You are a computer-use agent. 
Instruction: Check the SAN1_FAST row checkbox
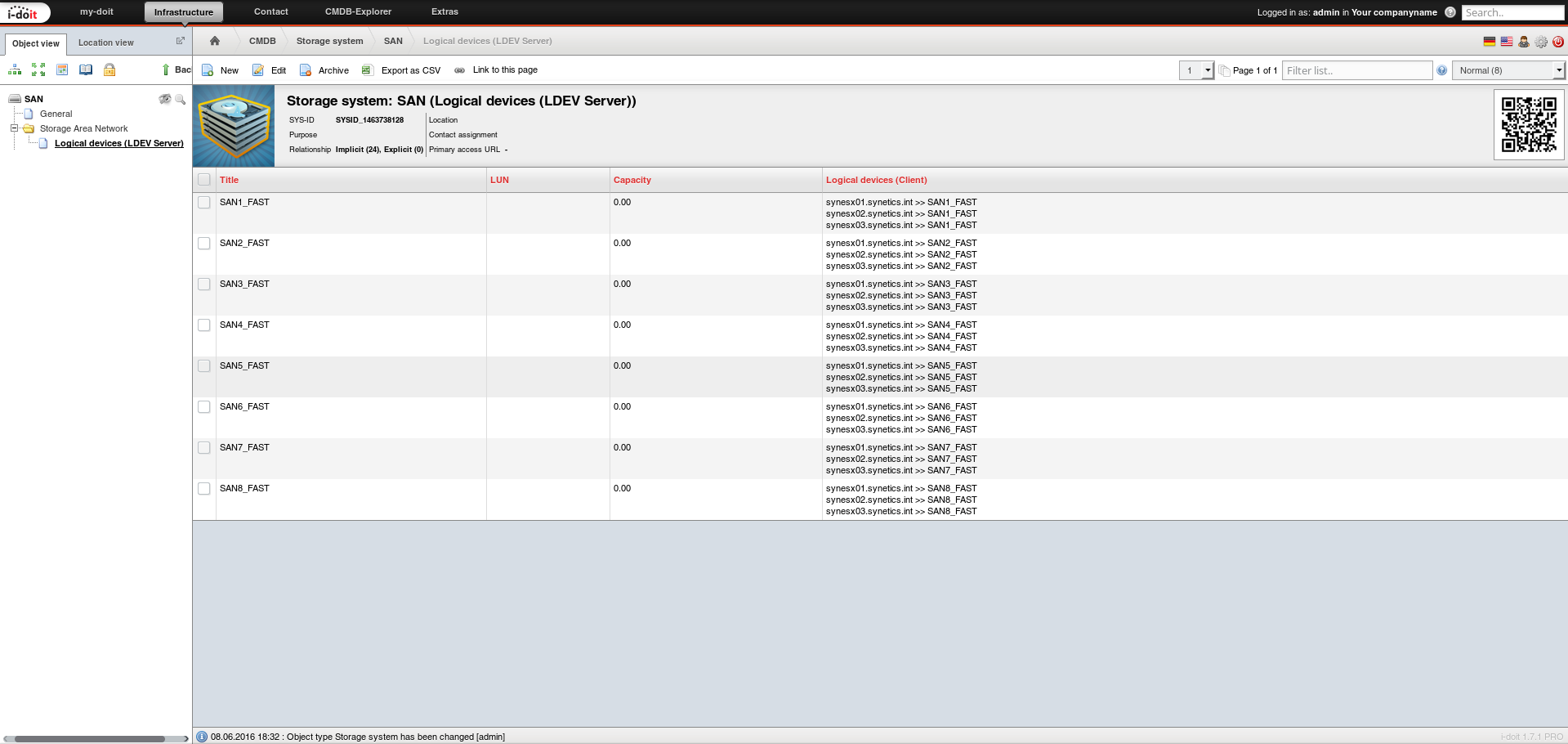204,202
